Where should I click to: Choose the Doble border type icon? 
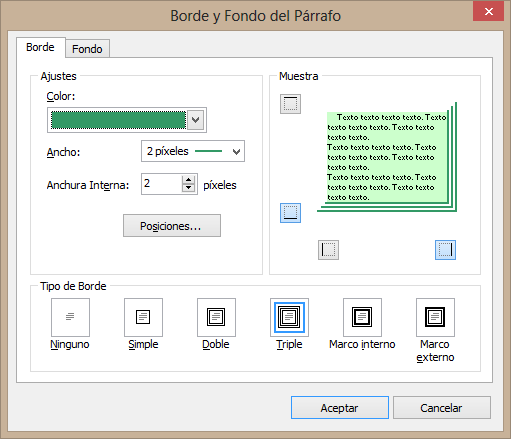[216, 317]
